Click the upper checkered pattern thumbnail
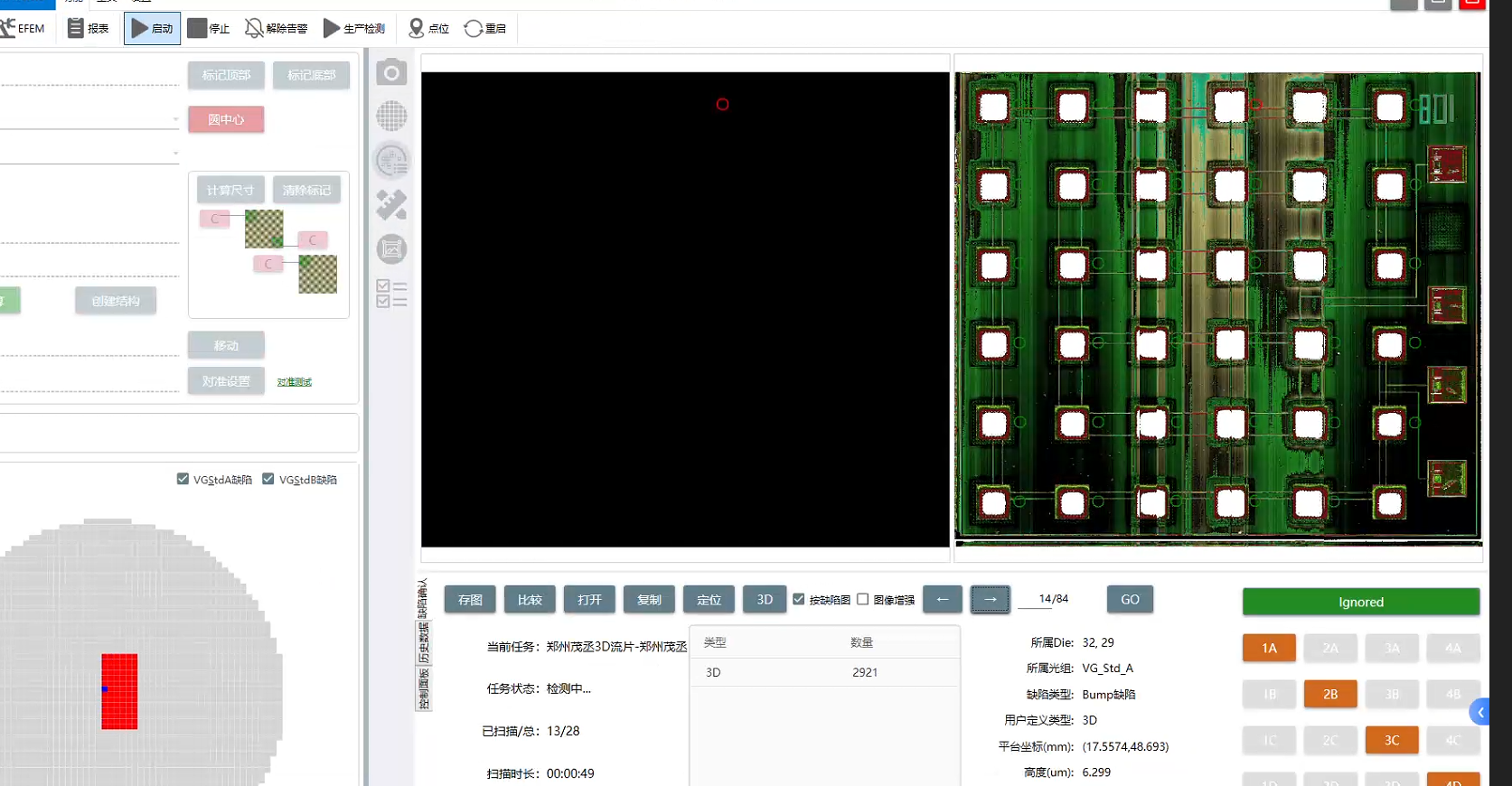Screen dimensions: 1512x786 tap(264, 229)
